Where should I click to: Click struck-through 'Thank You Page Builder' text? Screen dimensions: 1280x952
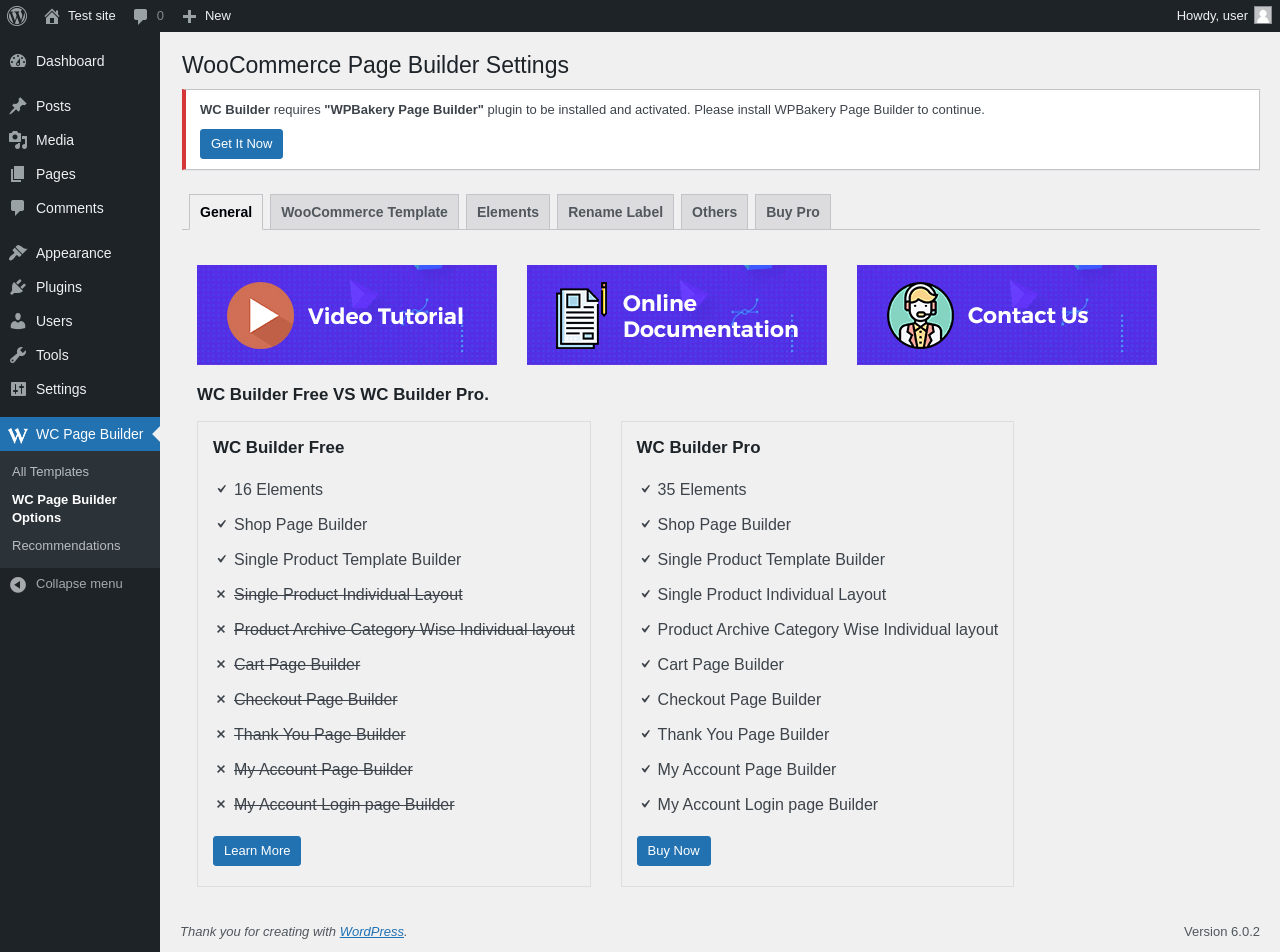tap(320, 735)
